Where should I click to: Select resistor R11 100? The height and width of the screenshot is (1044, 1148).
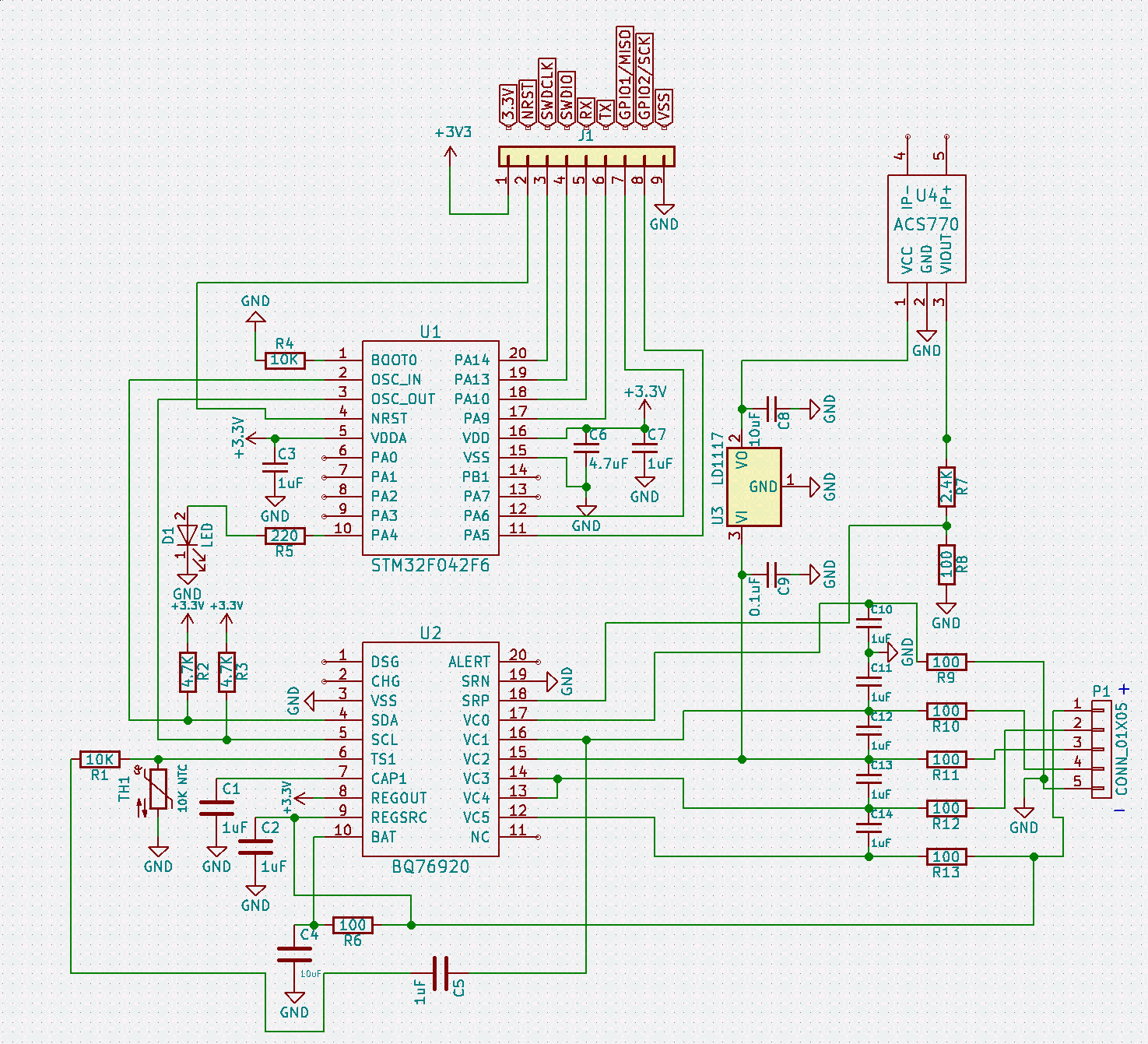click(x=946, y=759)
